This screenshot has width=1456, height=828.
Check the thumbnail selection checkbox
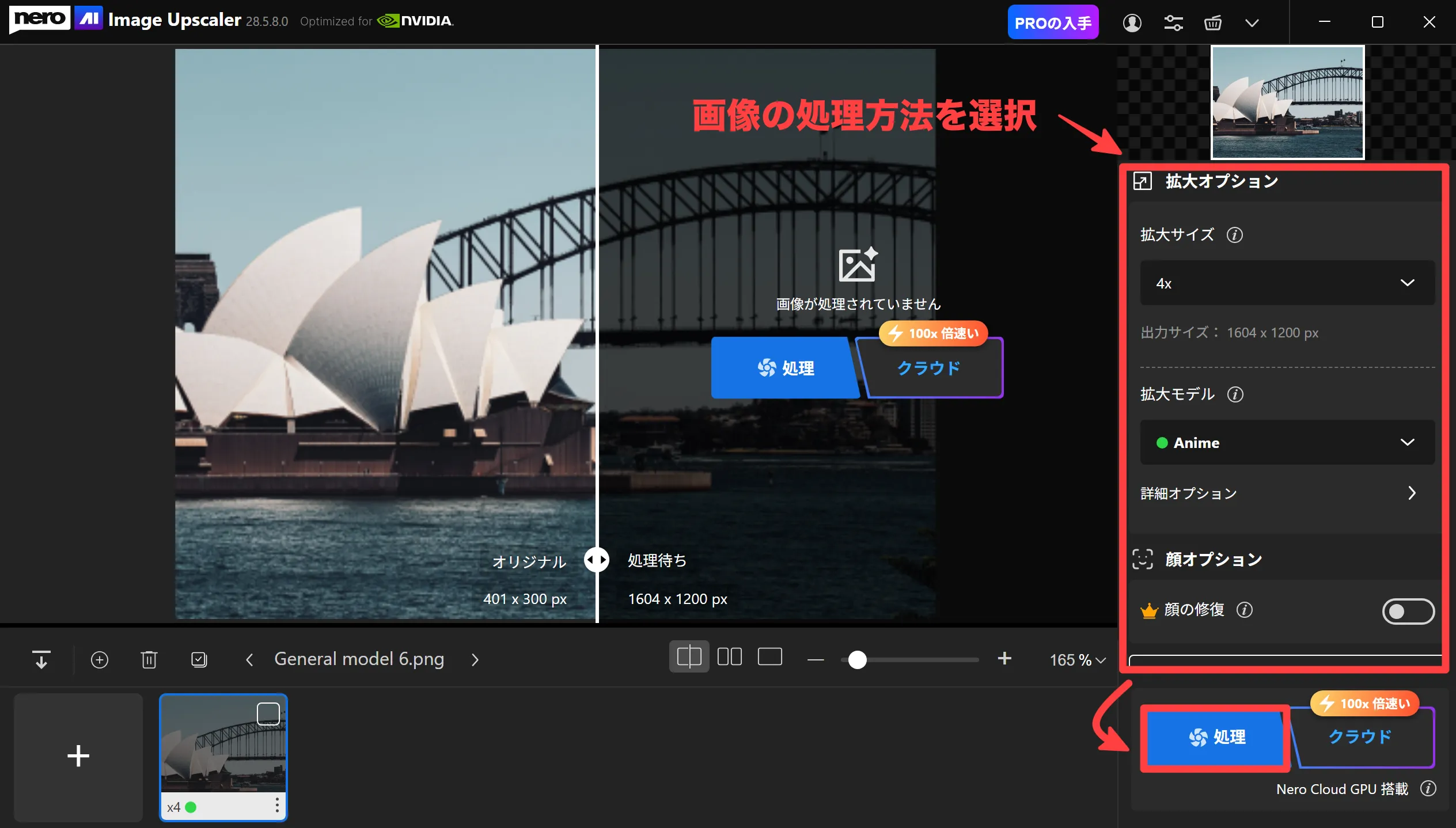click(268, 714)
